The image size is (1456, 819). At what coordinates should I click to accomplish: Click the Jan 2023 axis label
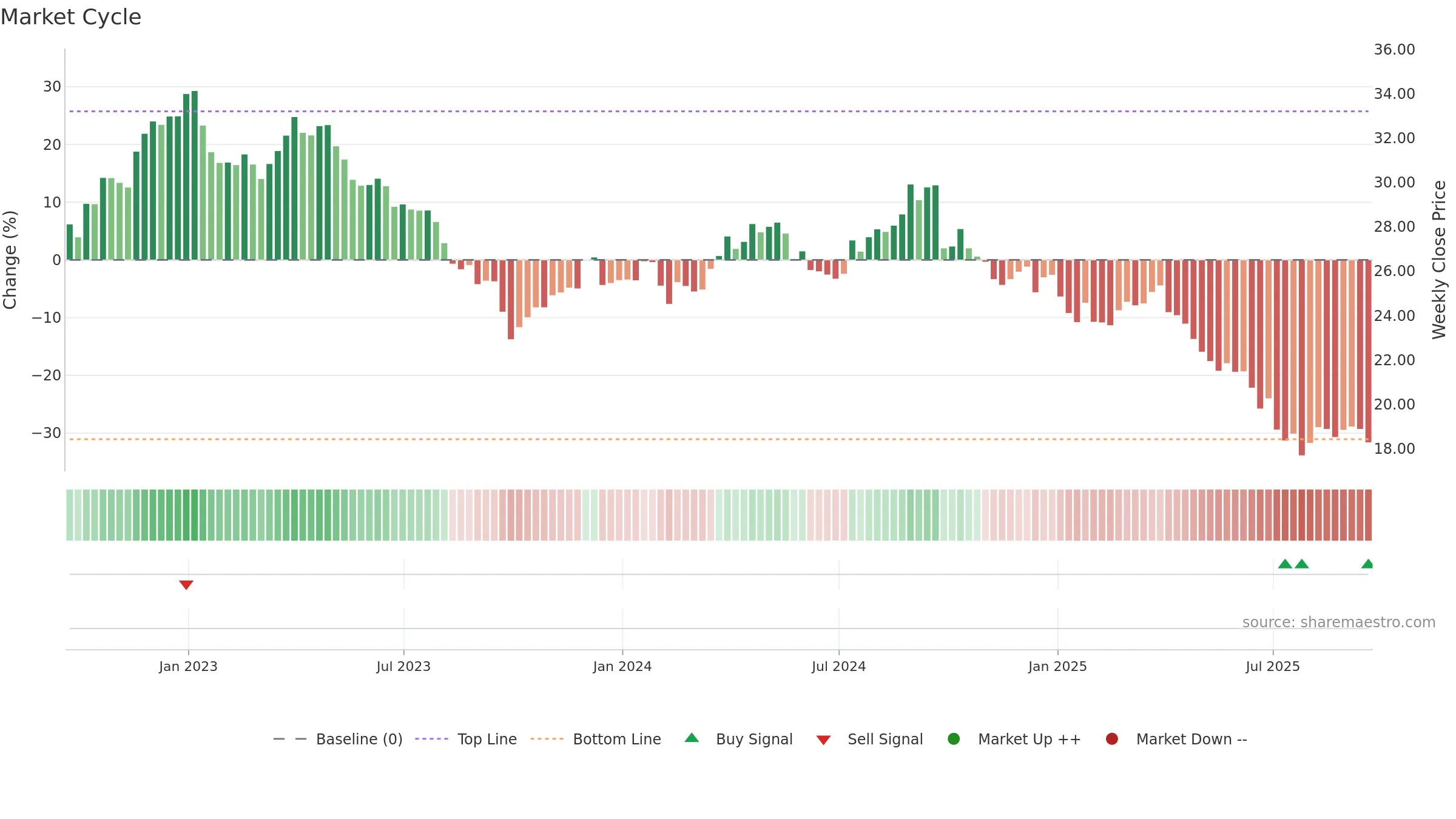pyautogui.click(x=188, y=666)
